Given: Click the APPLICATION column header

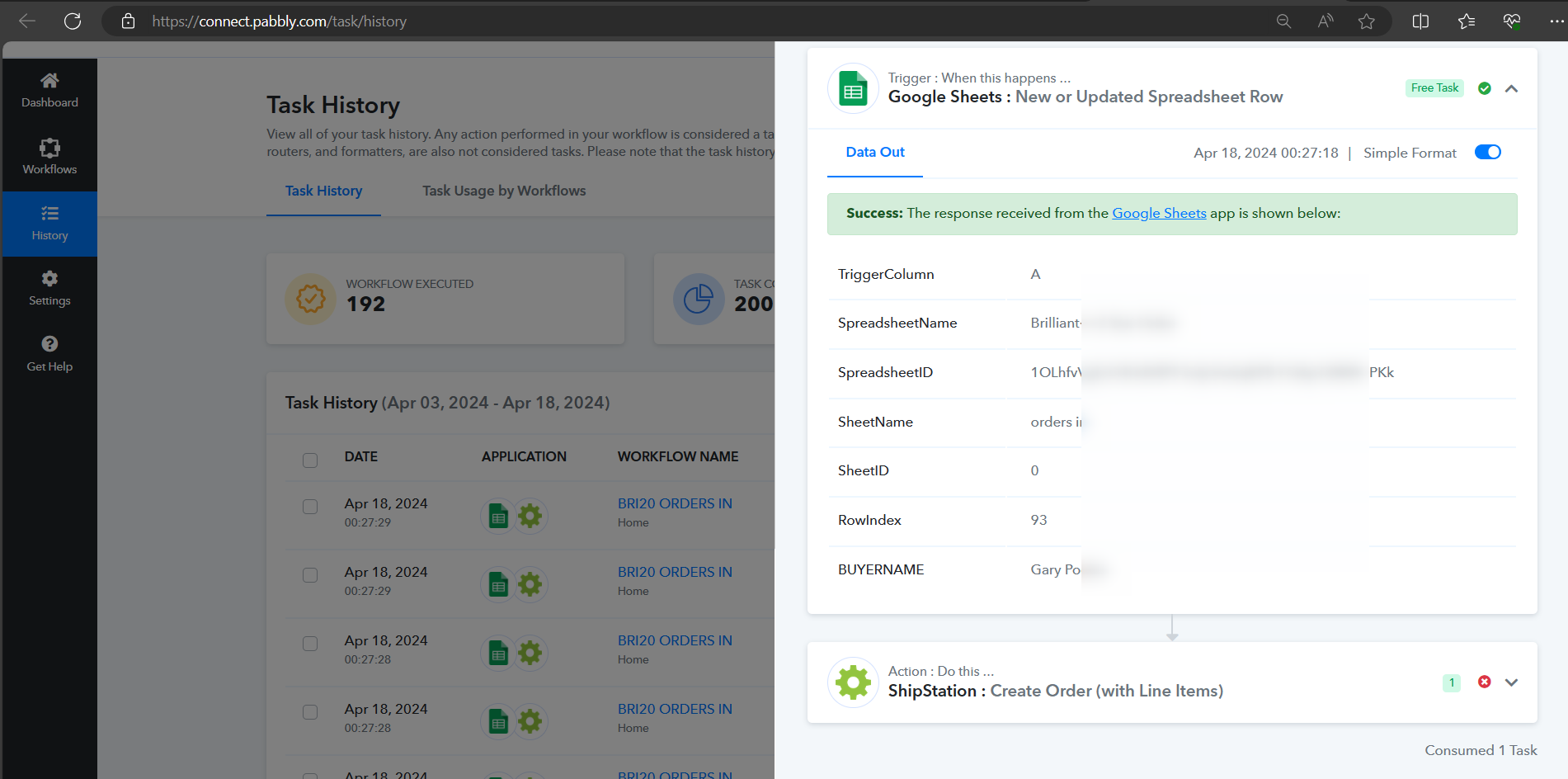Looking at the screenshot, I should point(524,456).
